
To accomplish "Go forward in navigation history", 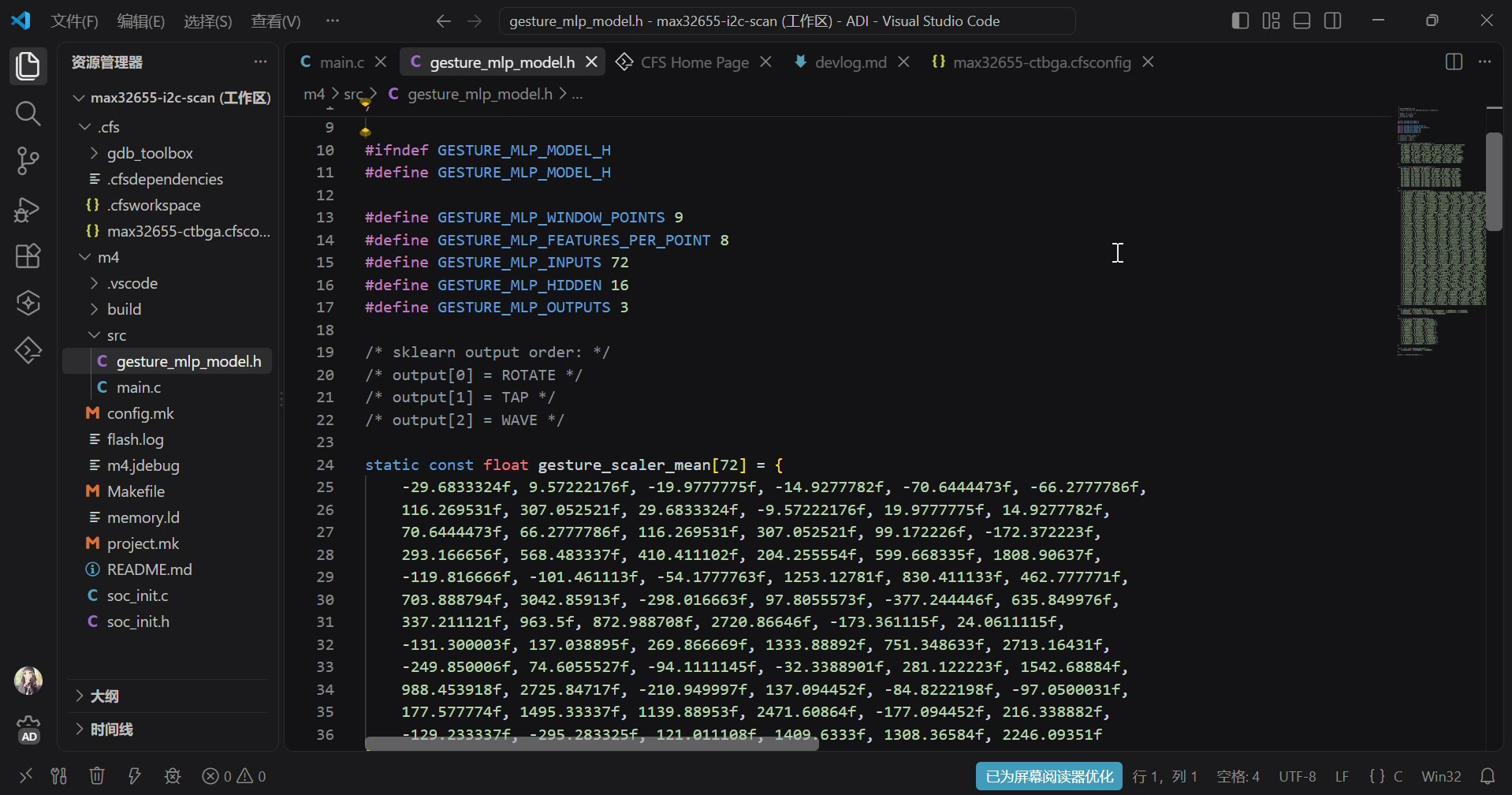I will pyautogui.click(x=475, y=21).
